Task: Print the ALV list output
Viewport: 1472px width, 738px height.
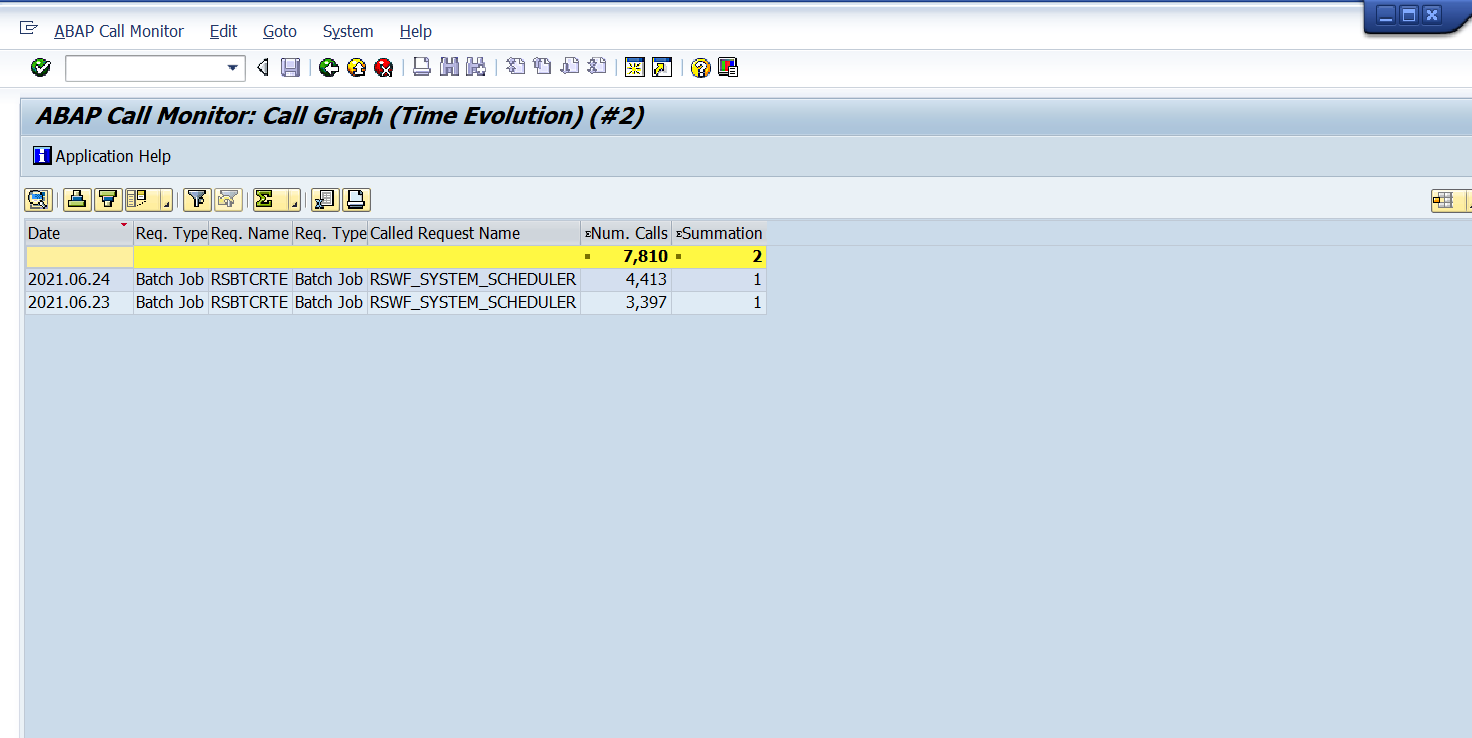Action: (356, 199)
